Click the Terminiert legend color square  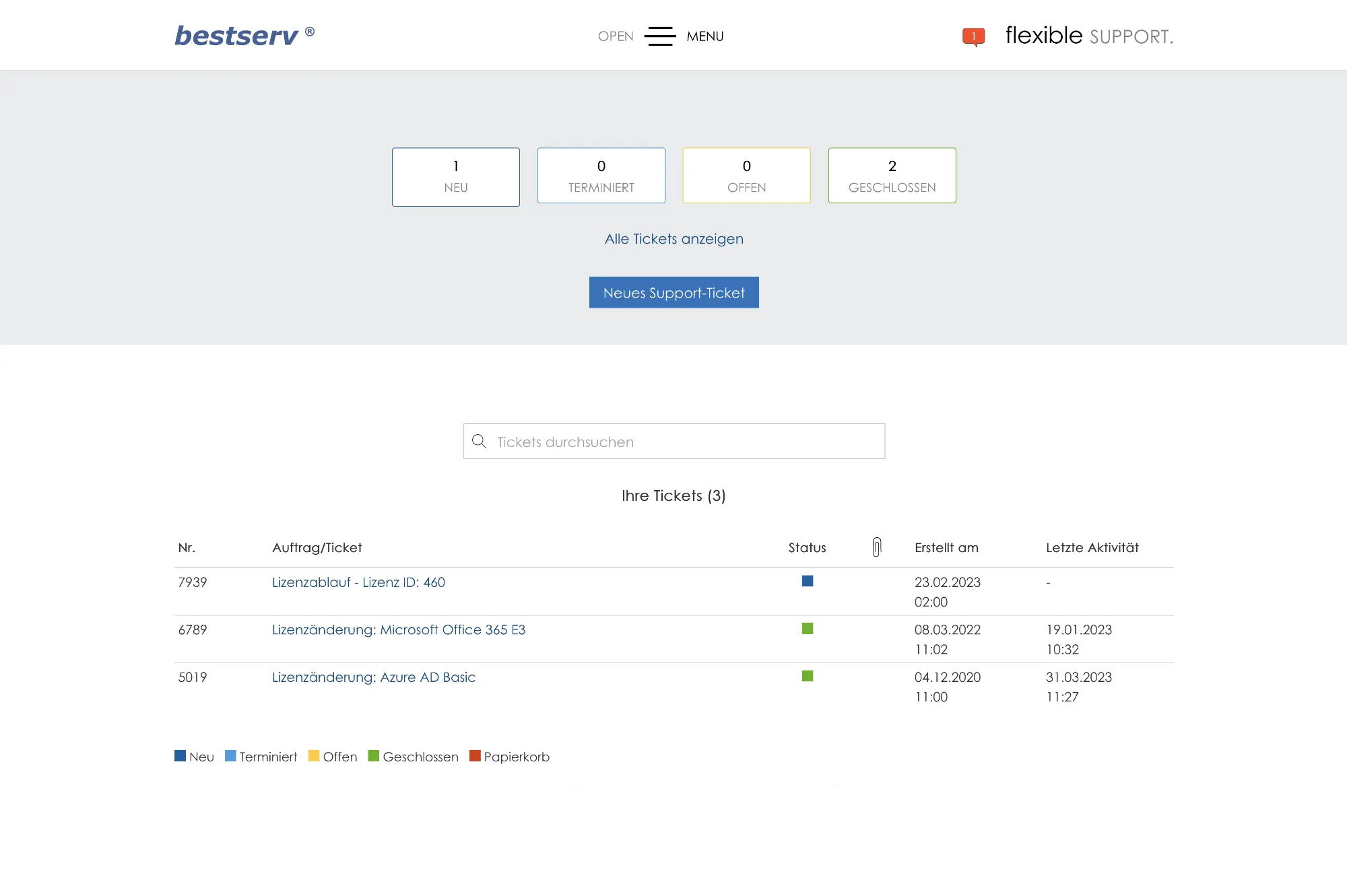[x=230, y=756]
